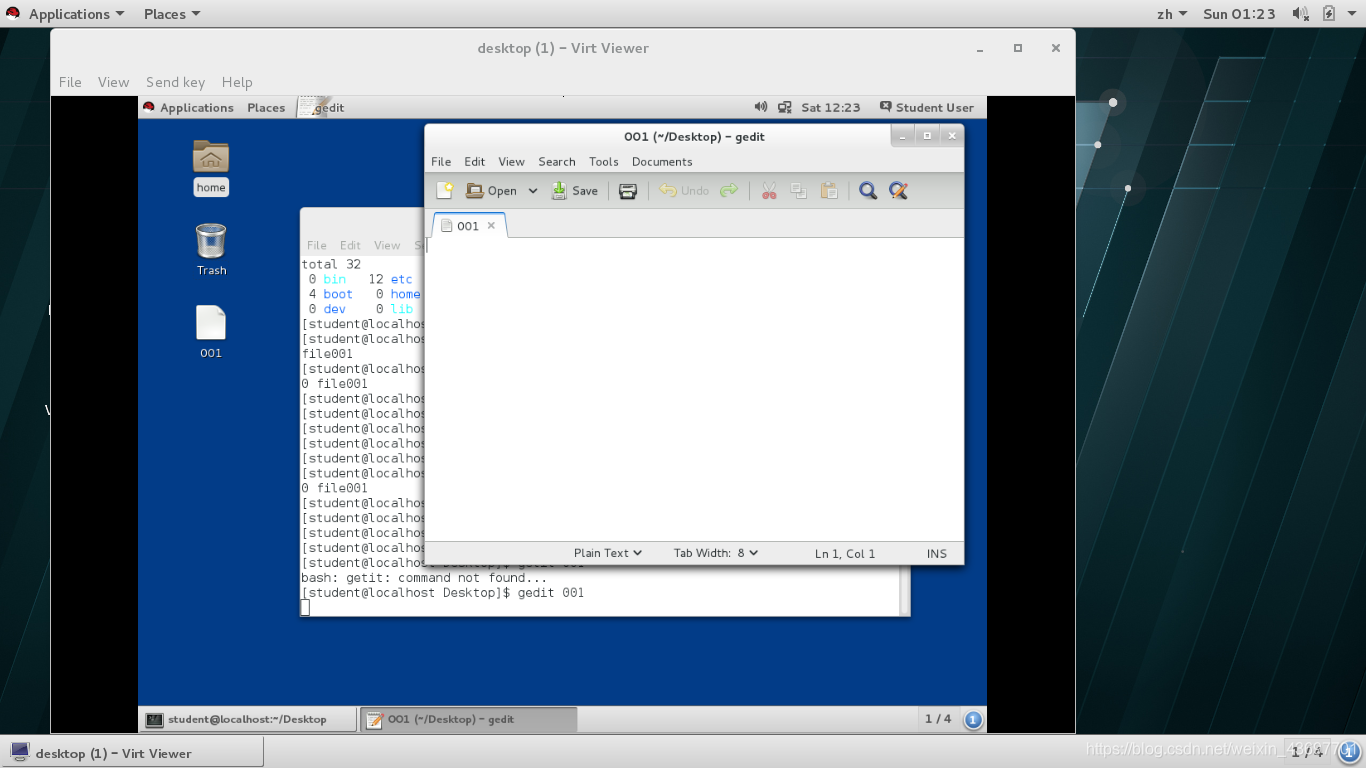
Task: Open Virt Viewer Send key menu
Action: click(175, 82)
